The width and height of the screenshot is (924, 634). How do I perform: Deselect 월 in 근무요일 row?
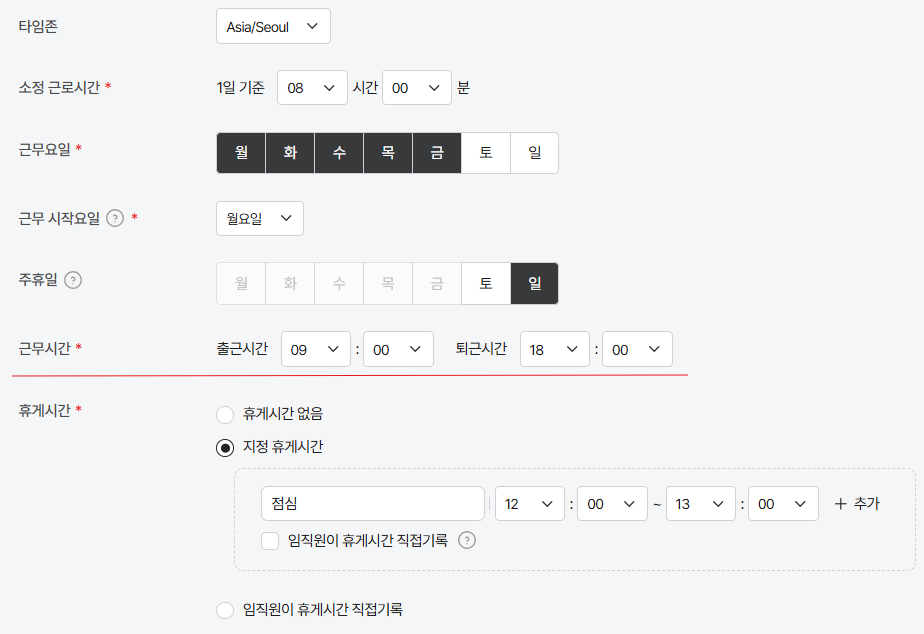pos(241,153)
